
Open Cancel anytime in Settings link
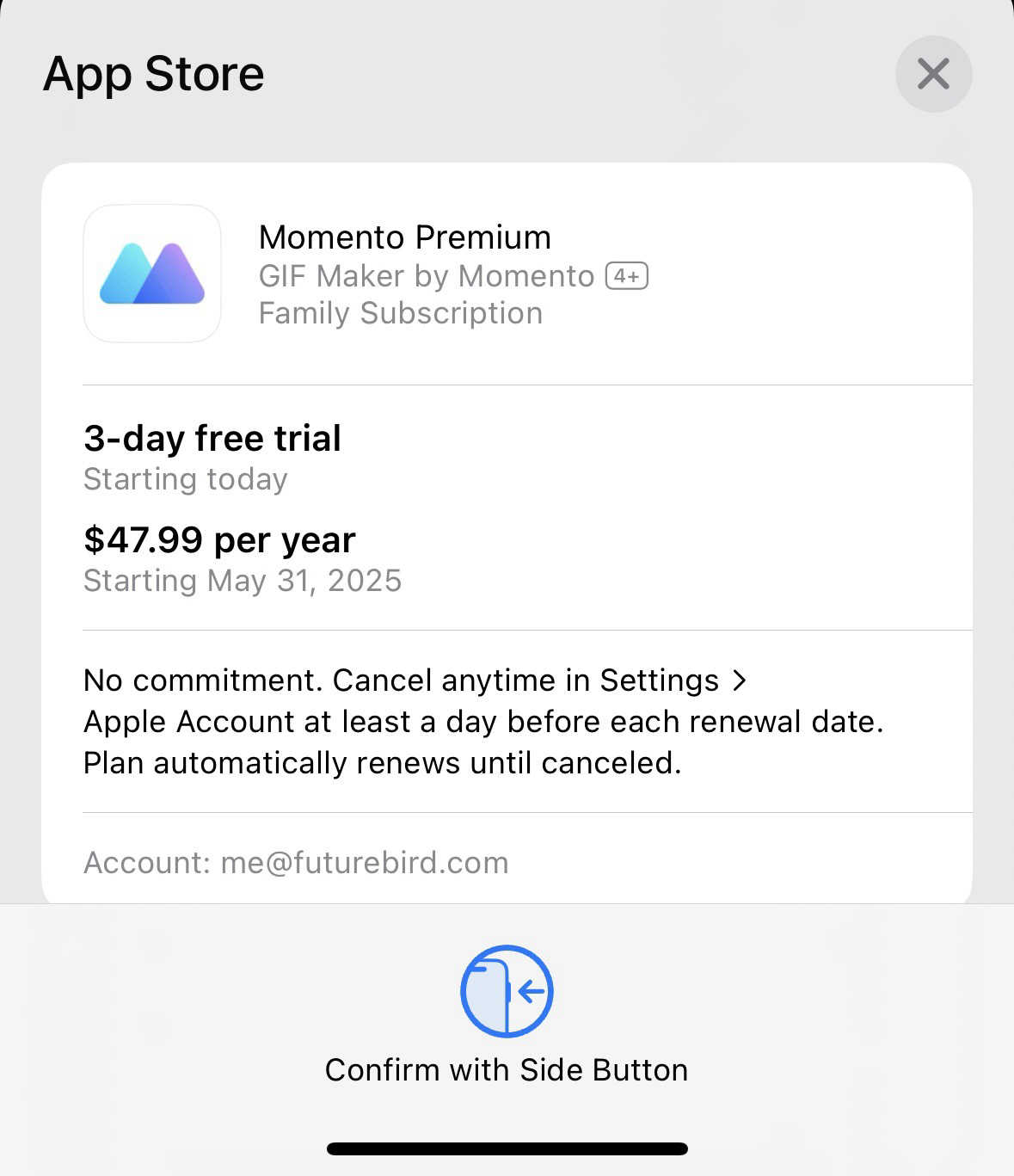pos(526,680)
